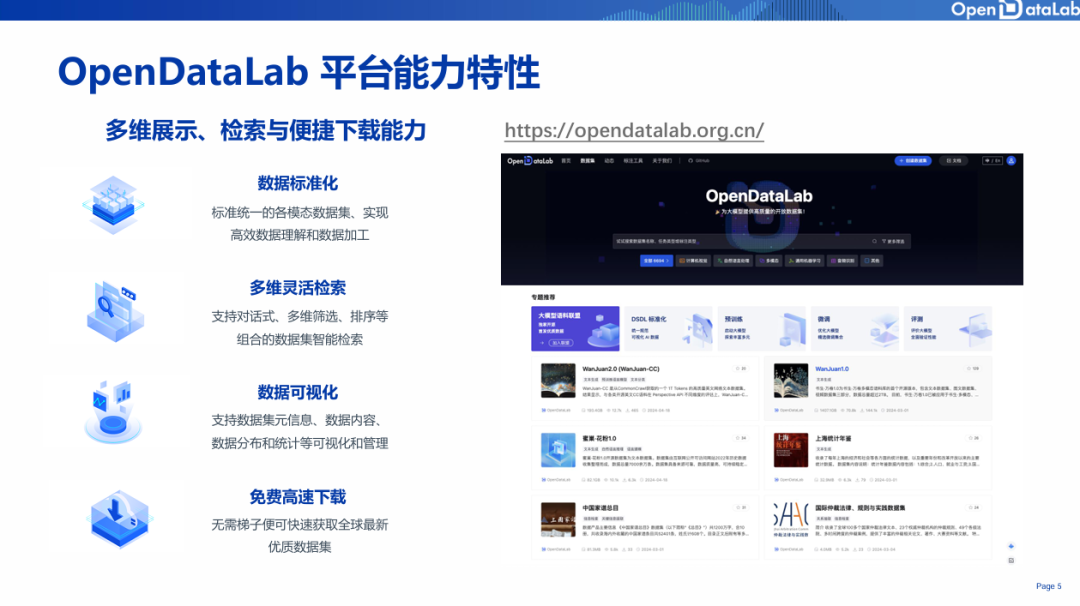
Task: Click the blue floating assistant icon
Action: 1011,546
